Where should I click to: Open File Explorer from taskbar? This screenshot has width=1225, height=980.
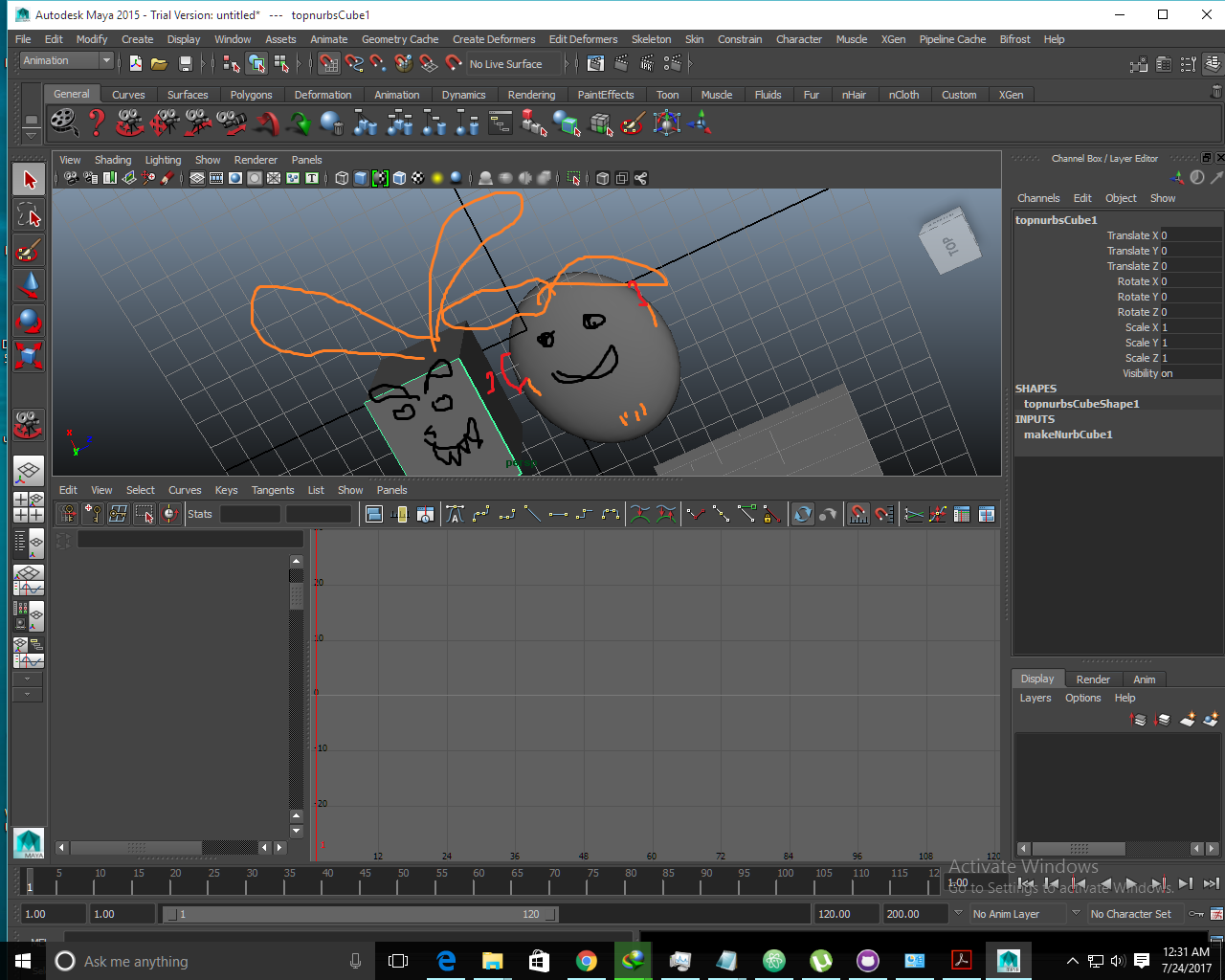[493, 960]
